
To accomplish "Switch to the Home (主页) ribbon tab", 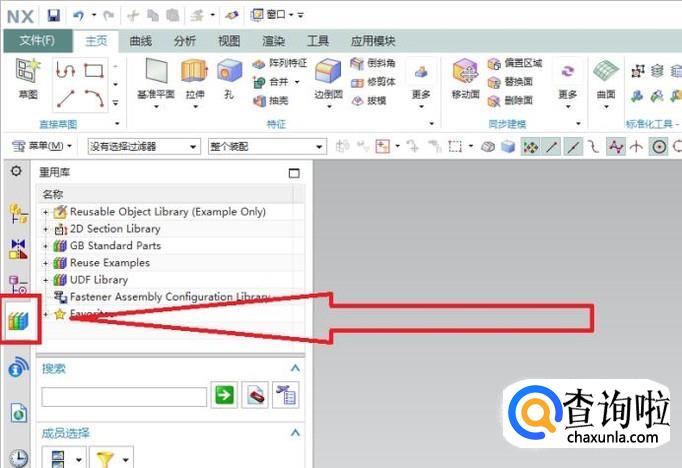I will pyautogui.click(x=96, y=41).
